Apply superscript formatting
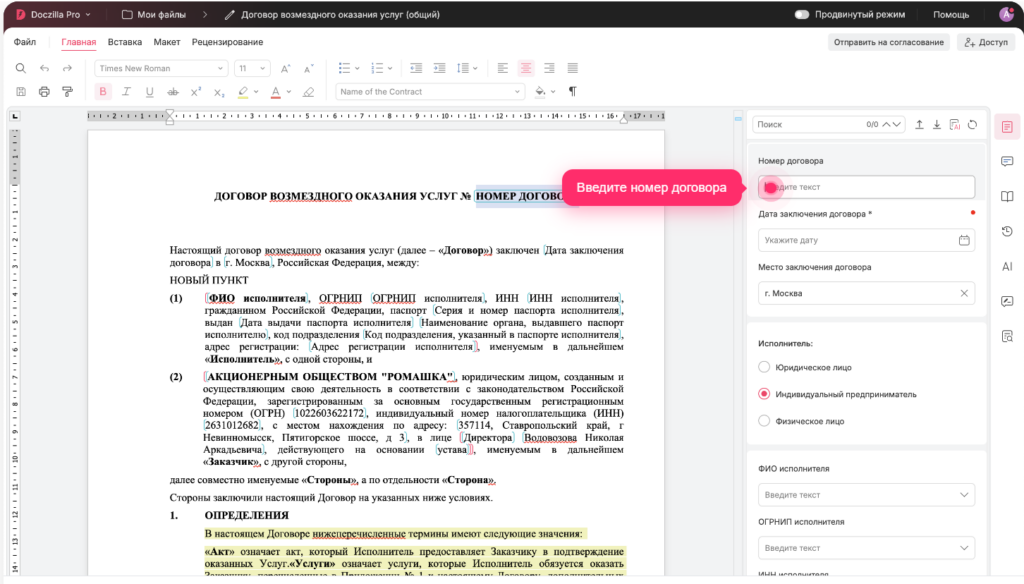Image resolution: width=1024 pixels, height=584 pixels. 196,91
